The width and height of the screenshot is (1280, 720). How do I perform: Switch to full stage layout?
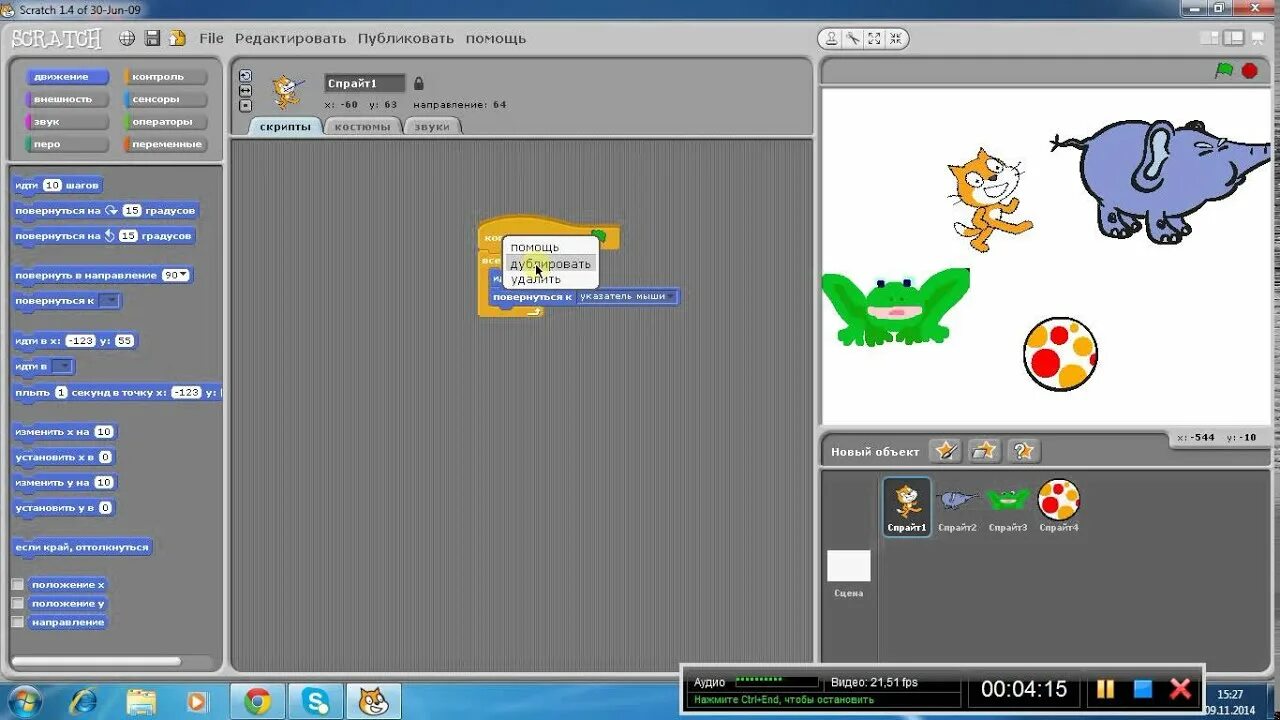1235,38
